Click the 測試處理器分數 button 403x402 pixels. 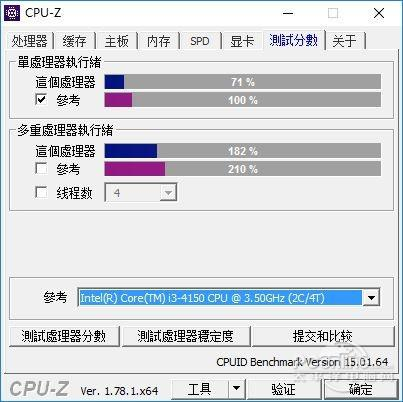pos(64,336)
